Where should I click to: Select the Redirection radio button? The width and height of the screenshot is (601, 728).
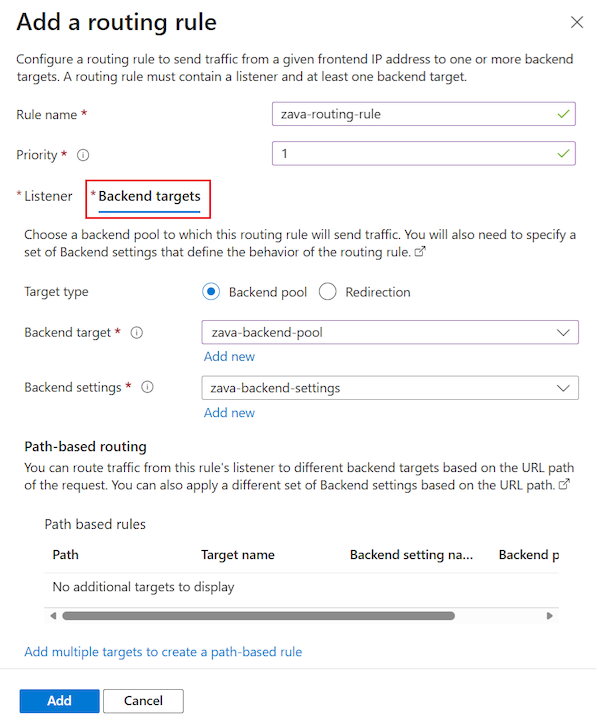(x=327, y=292)
